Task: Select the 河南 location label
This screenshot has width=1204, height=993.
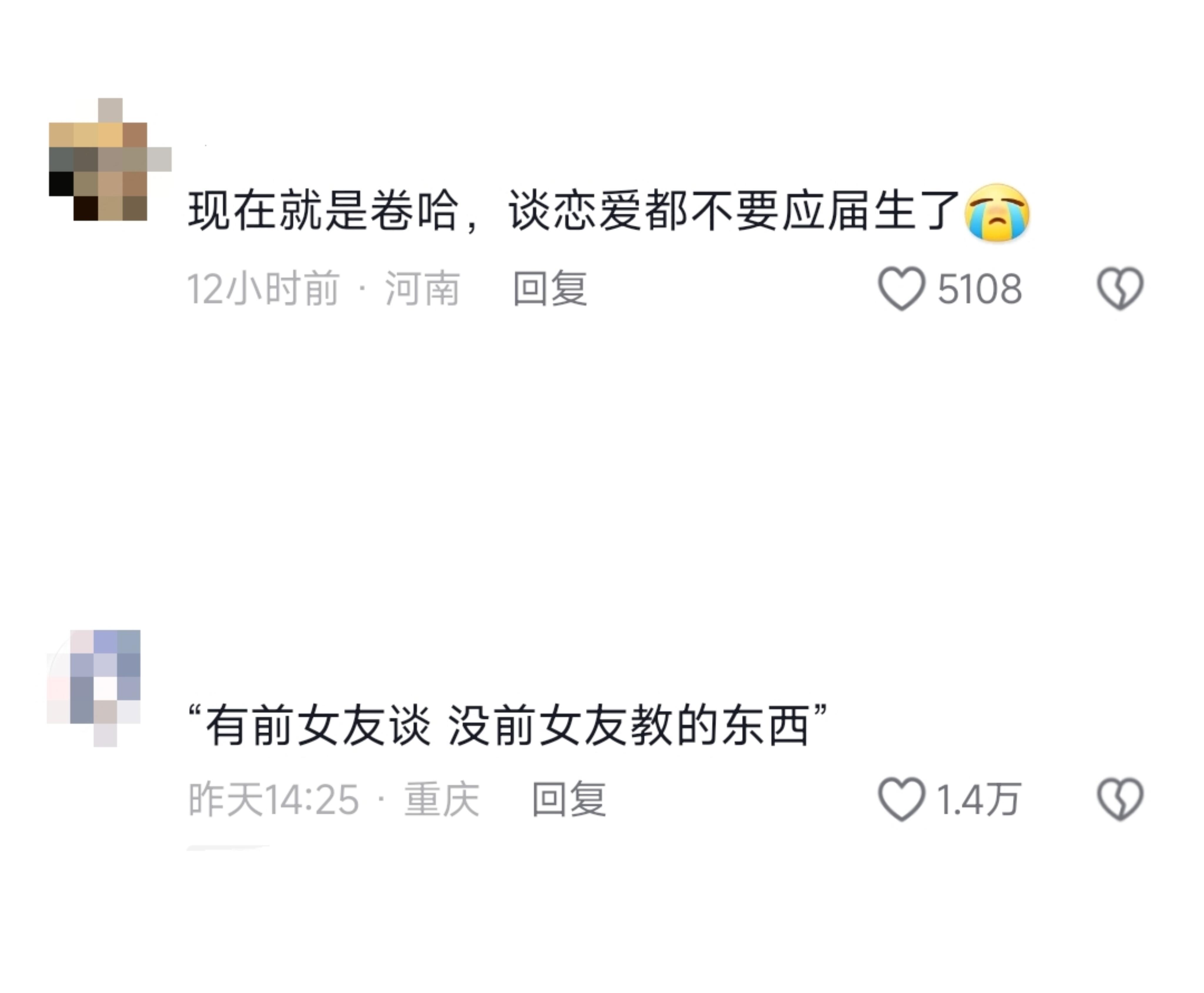Action: [422, 289]
